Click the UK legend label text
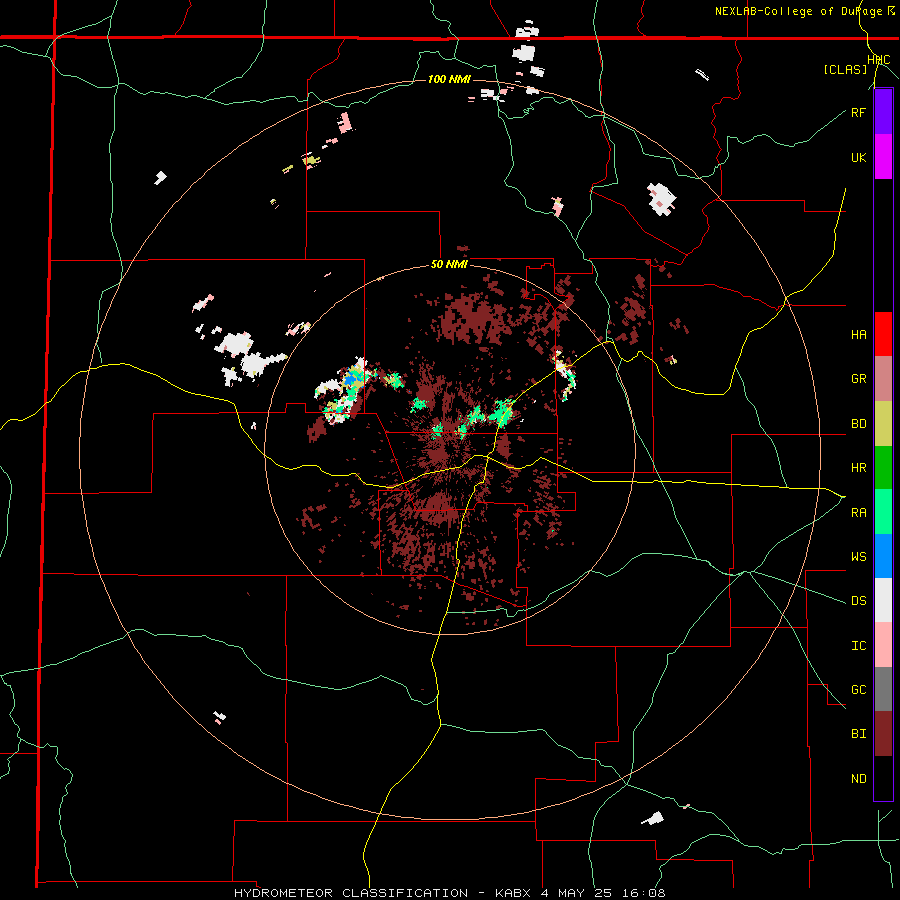This screenshot has height=900, width=900. (858, 157)
